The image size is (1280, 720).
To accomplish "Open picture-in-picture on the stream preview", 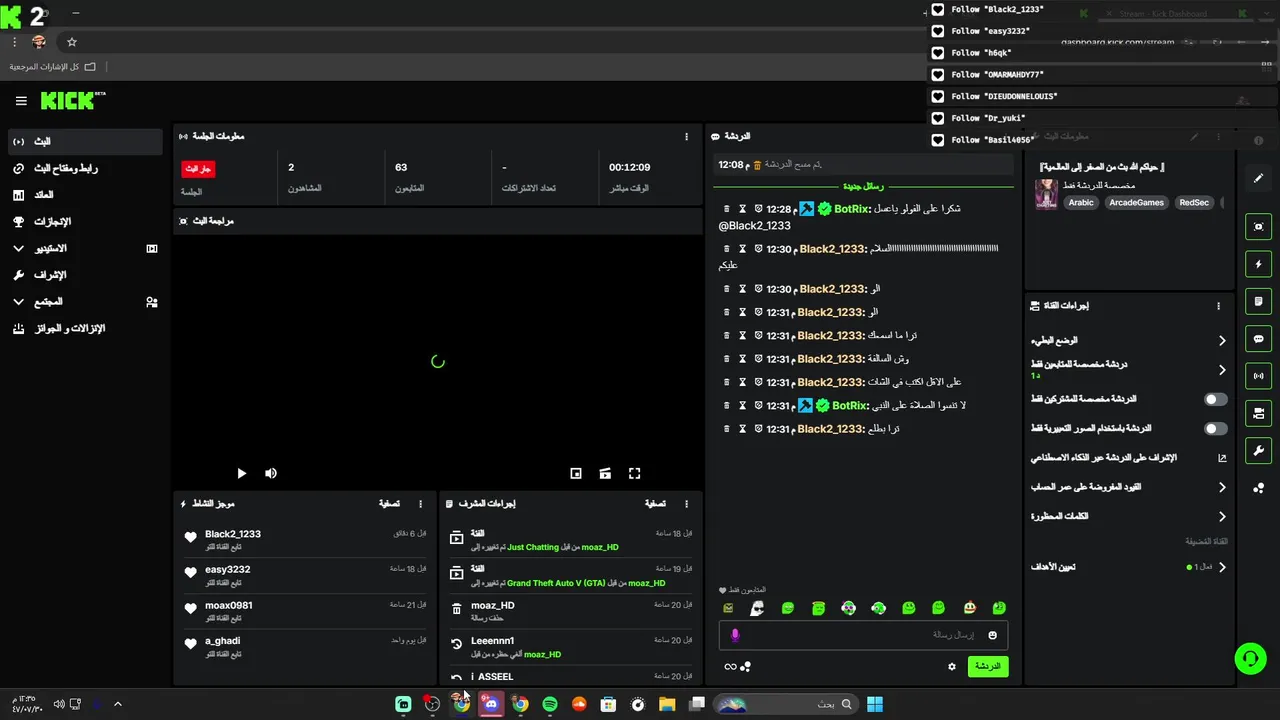I will pyautogui.click(x=576, y=474).
